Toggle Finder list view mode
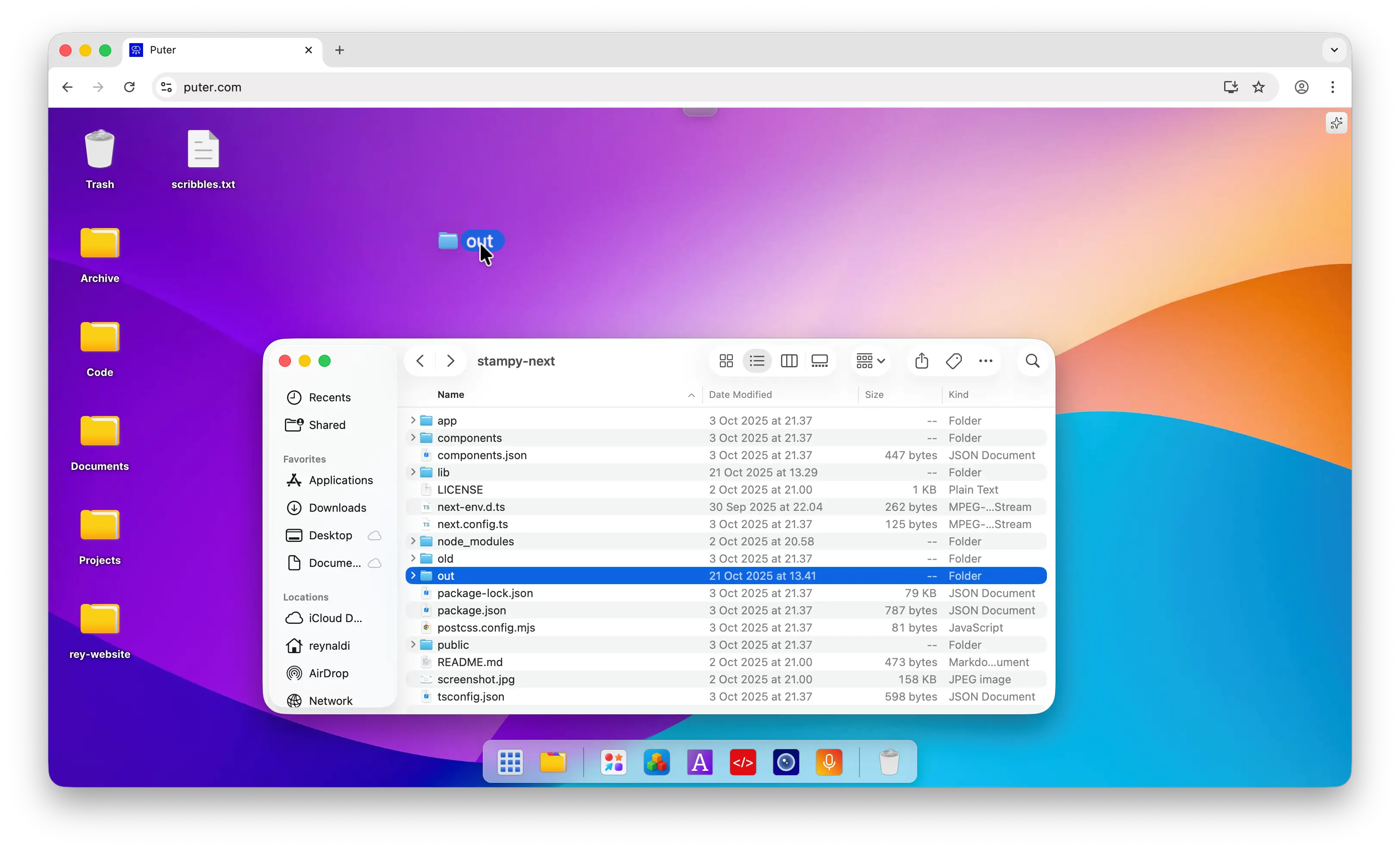1400x851 pixels. [757, 361]
